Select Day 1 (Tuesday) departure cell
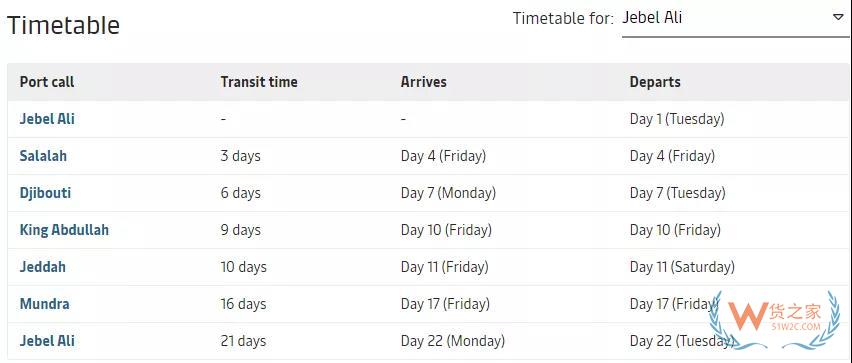852x363 pixels. point(677,119)
